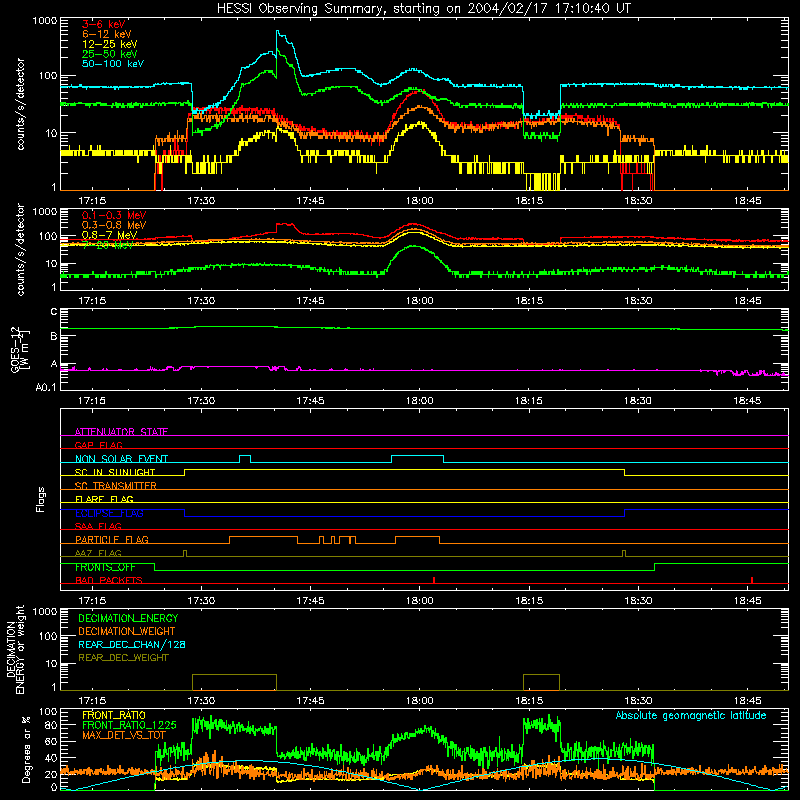Viewport: 800px width, 800px height.
Task: Click the AAZ_FLAG label
Action: coord(98,553)
